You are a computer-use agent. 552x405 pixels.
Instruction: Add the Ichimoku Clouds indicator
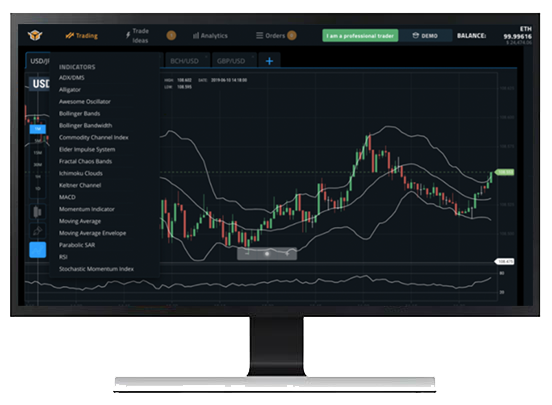click(81, 173)
